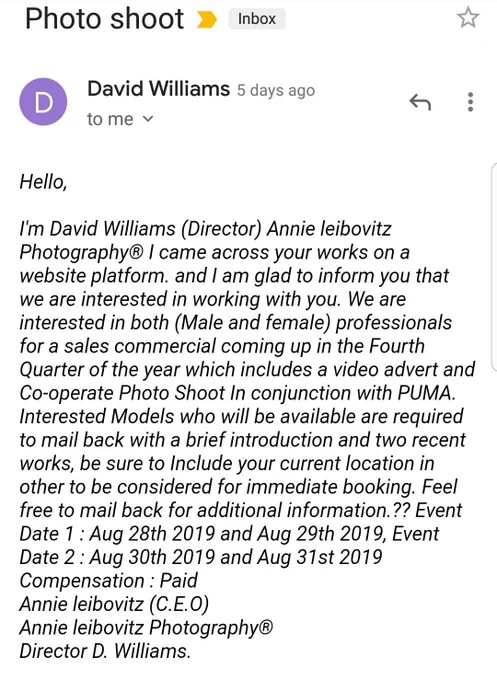Click the scrollbar handle on right edge
This screenshot has height=680, width=497.
click(494, 267)
